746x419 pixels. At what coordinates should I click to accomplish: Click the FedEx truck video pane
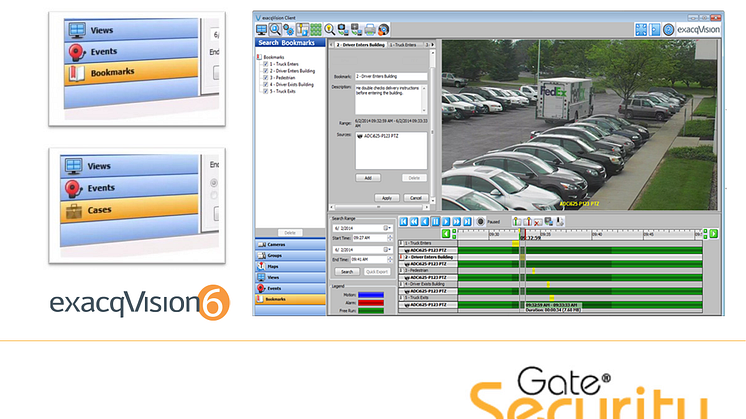pos(580,125)
